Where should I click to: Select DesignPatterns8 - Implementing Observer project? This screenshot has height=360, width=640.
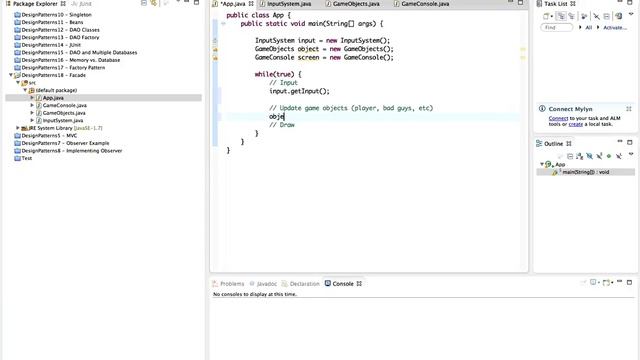point(72,151)
